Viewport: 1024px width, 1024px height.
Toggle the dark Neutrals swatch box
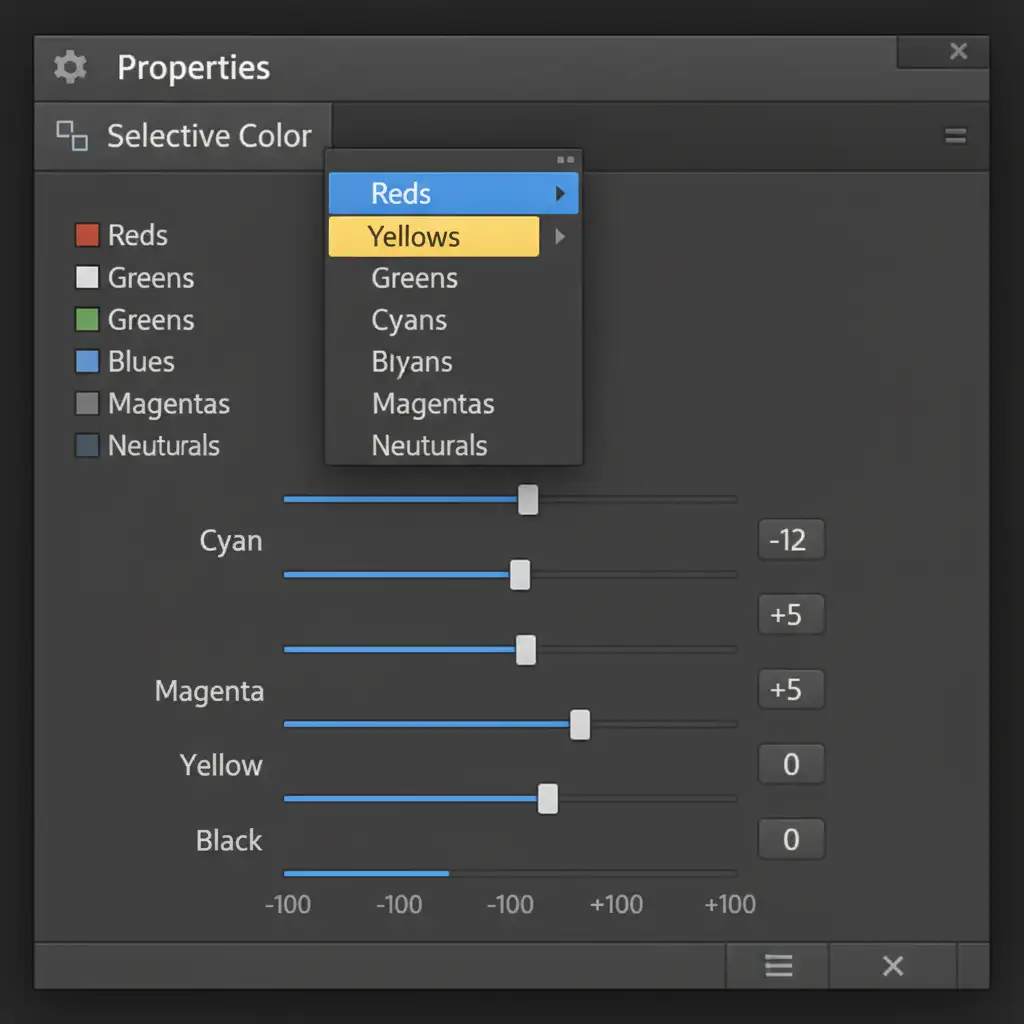[x=87, y=445]
